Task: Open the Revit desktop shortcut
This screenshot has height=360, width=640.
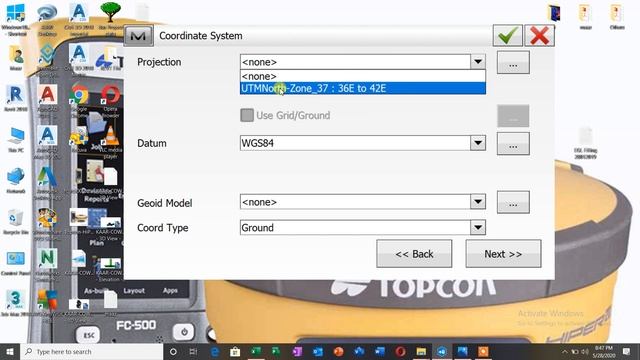Action: click(x=16, y=98)
